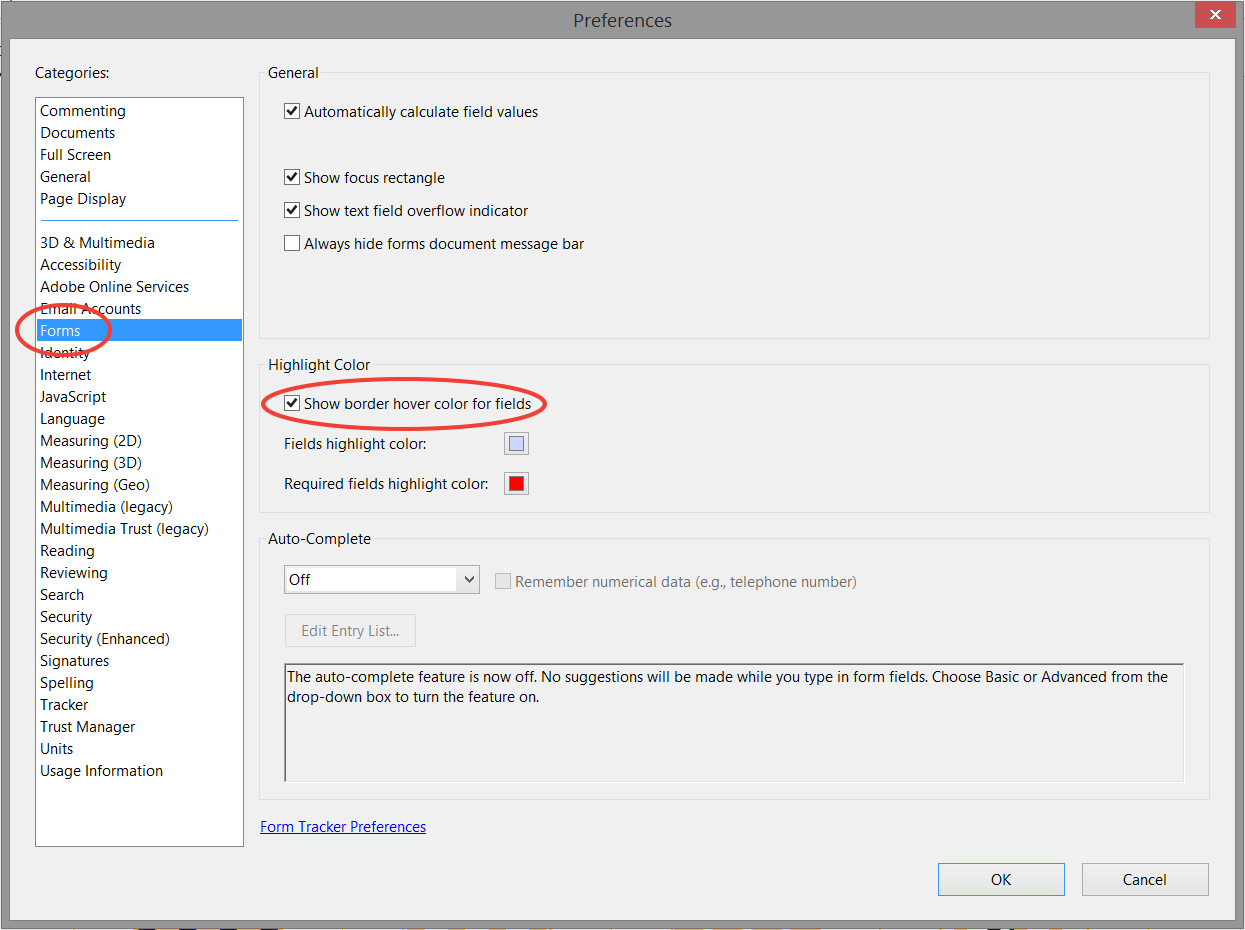This screenshot has width=1245, height=930.
Task: Dismiss the dialog with Cancel
Action: [1144, 879]
